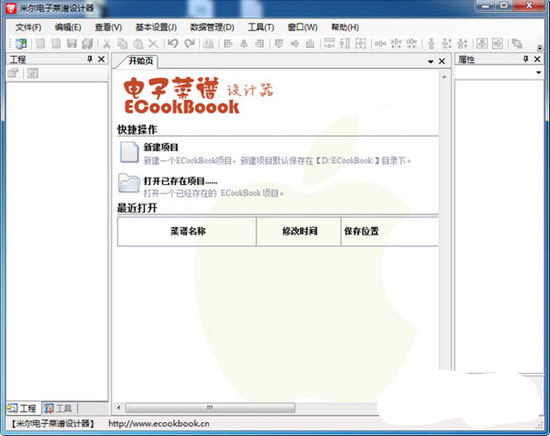This screenshot has width=550, height=436.
Task: Click the 修改时间 column header
Action: tap(299, 231)
